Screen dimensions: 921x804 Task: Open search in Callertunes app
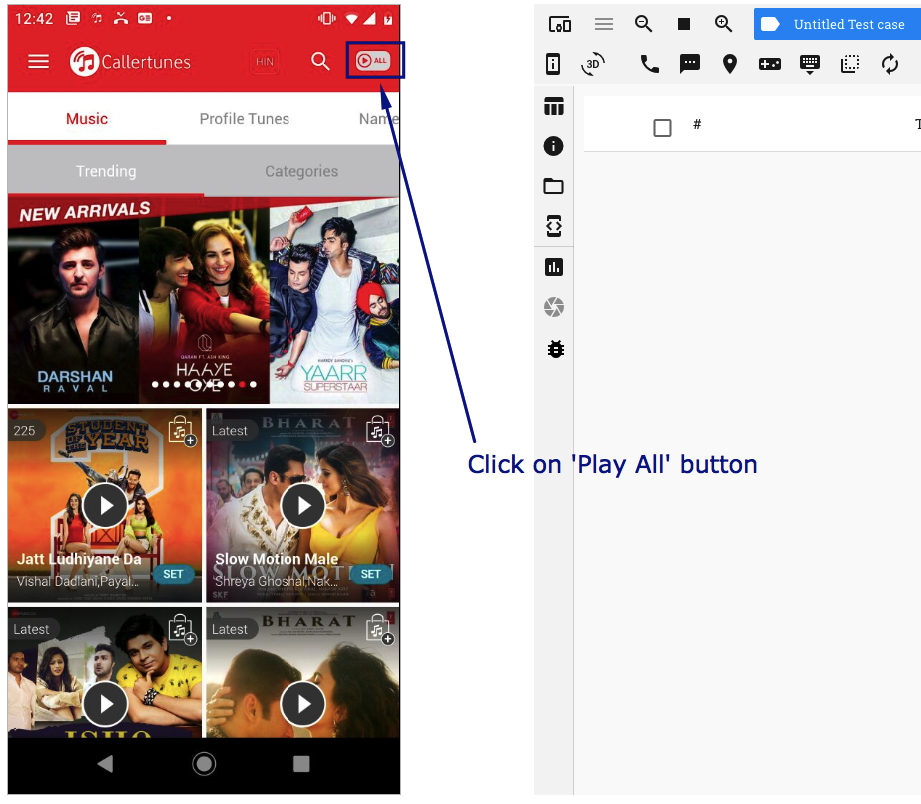point(320,61)
